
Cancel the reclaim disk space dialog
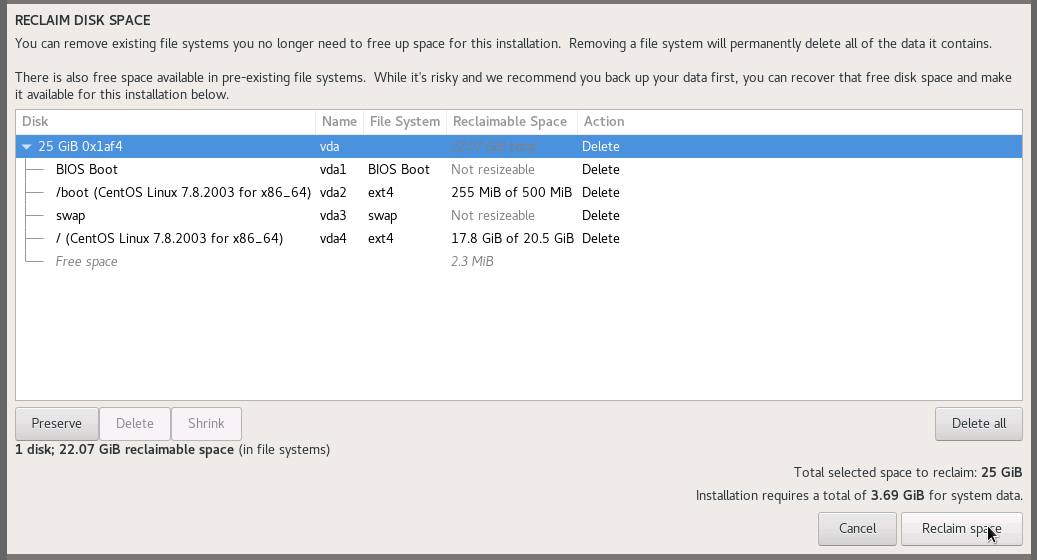857,528
